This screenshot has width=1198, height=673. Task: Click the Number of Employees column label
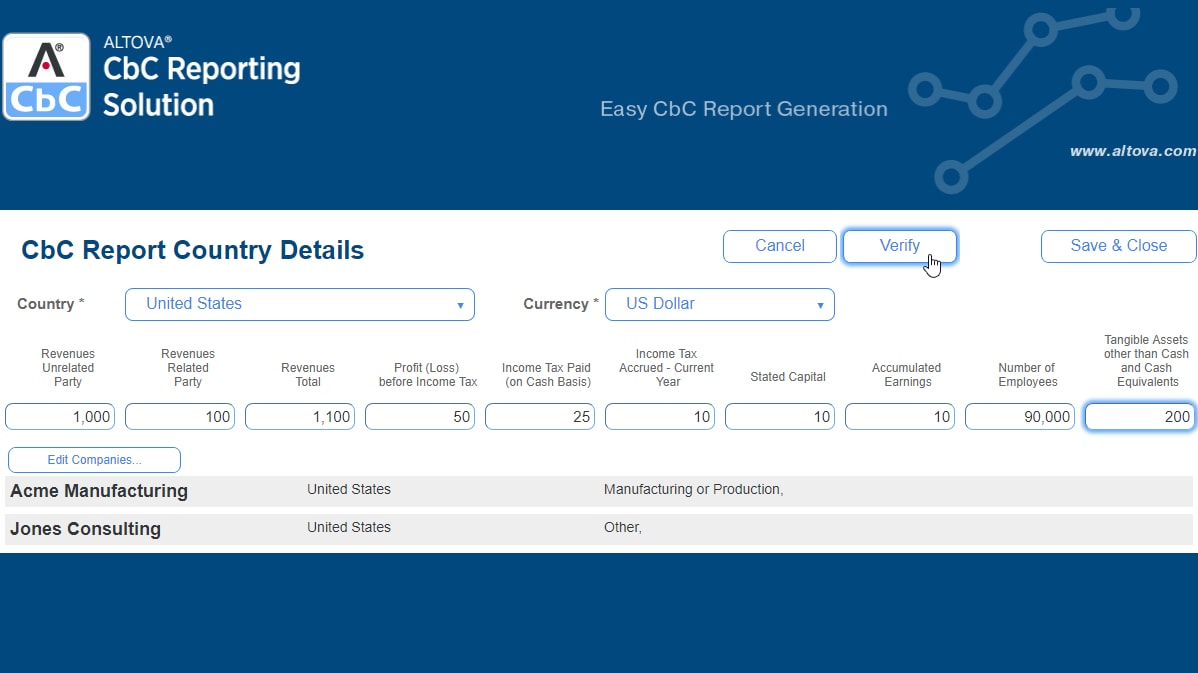pos(1027,375)
